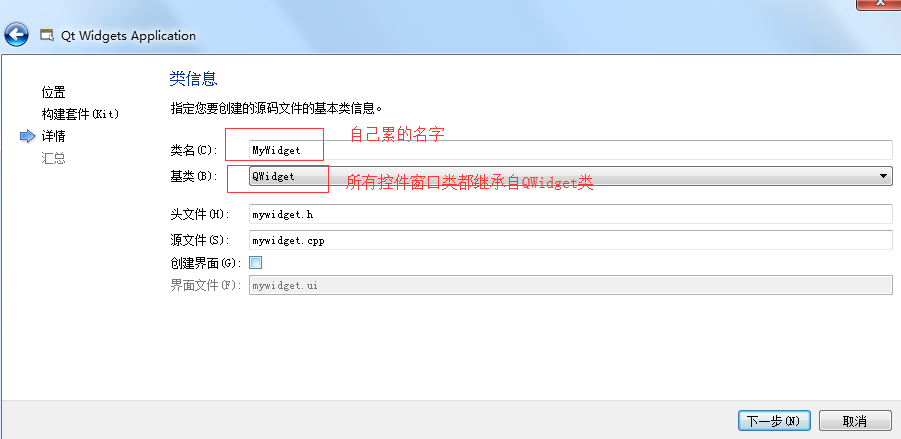Click the back arrow button
This screenshot has height=439, width=901.
click(x=17, y=35)
